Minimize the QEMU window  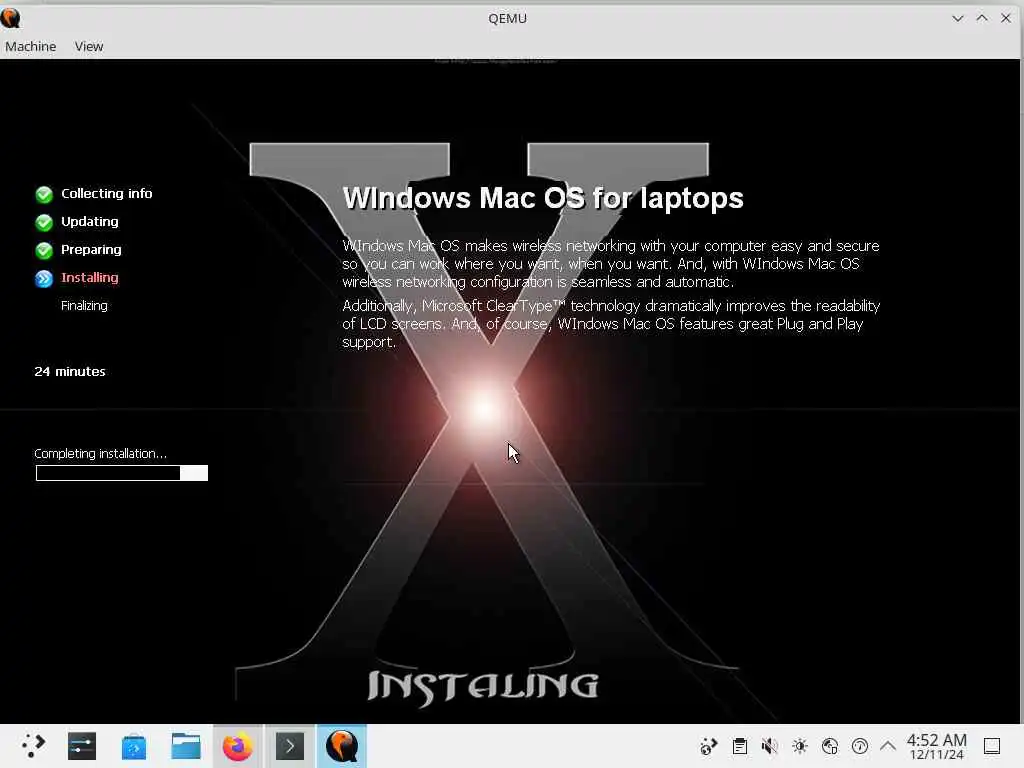pyautogui.click(x=957, y=18)
